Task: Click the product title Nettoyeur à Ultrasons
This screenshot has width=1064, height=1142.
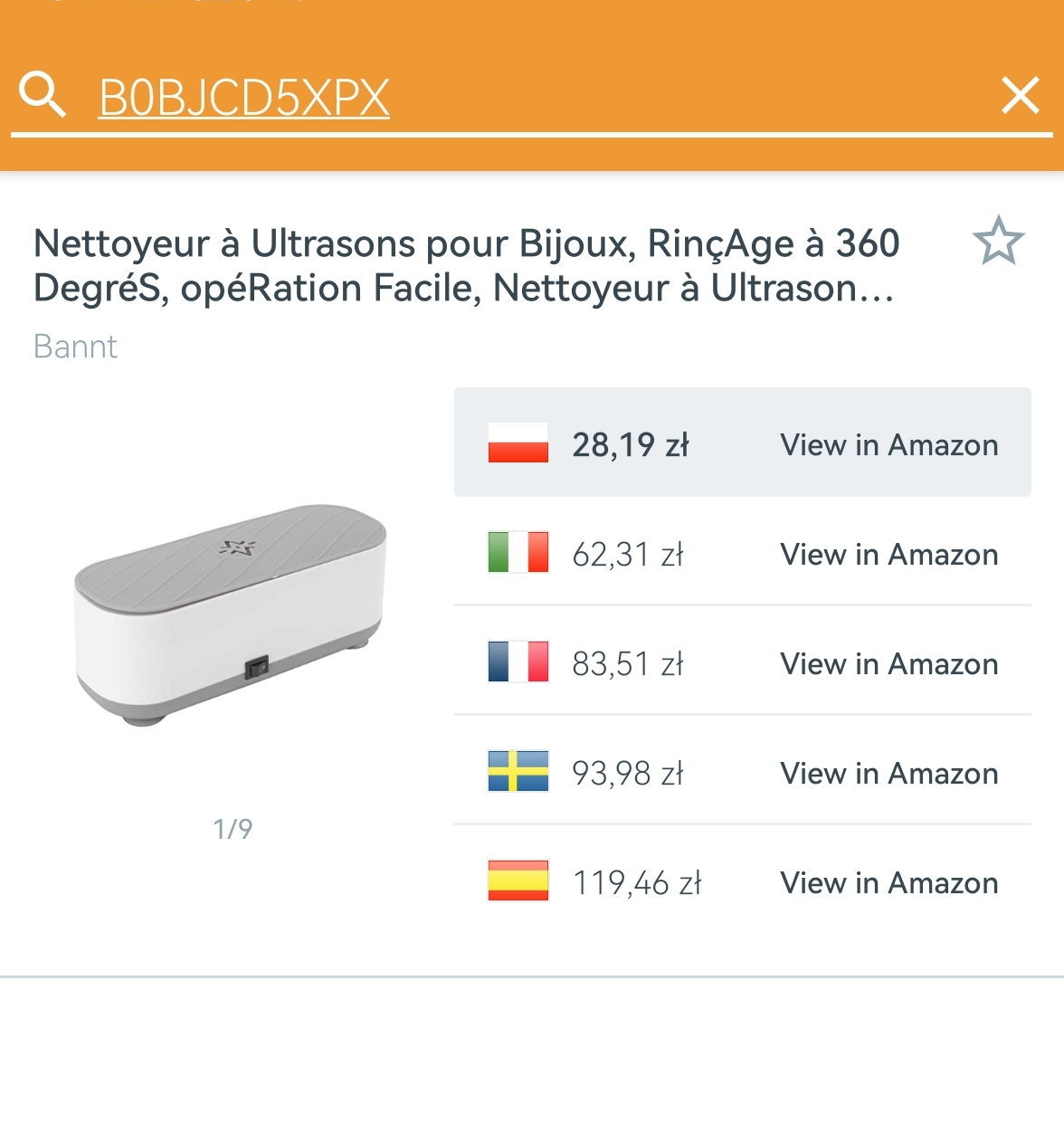Action: coord(466,265)
